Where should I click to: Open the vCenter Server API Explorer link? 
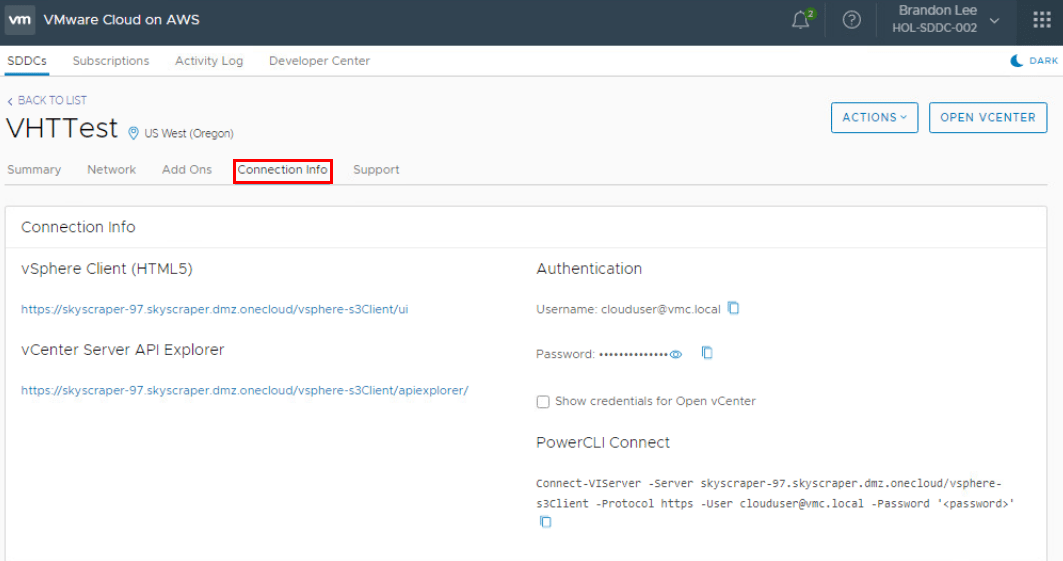(244, 391)
